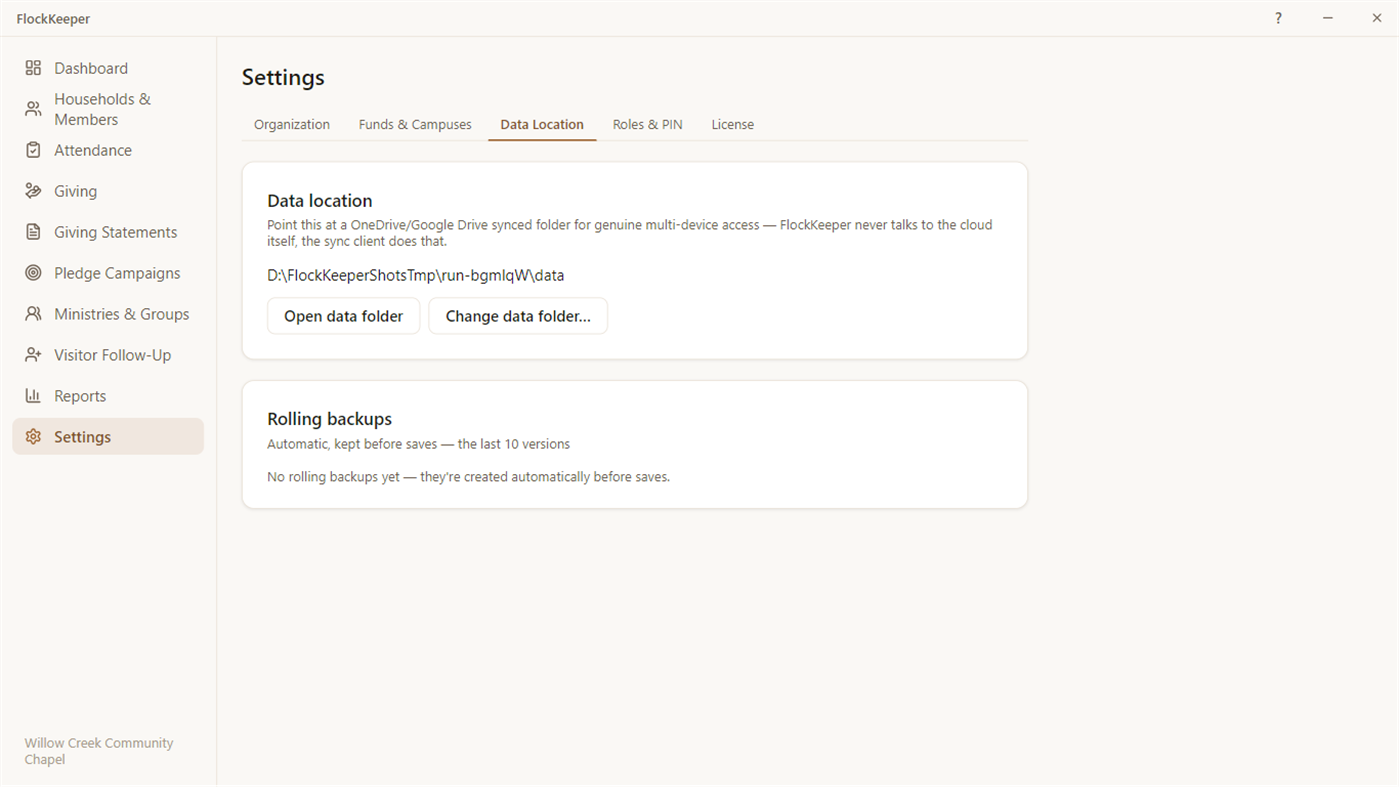
Task: Click the Giving hand-heart icon
Action: click(33, 191)
